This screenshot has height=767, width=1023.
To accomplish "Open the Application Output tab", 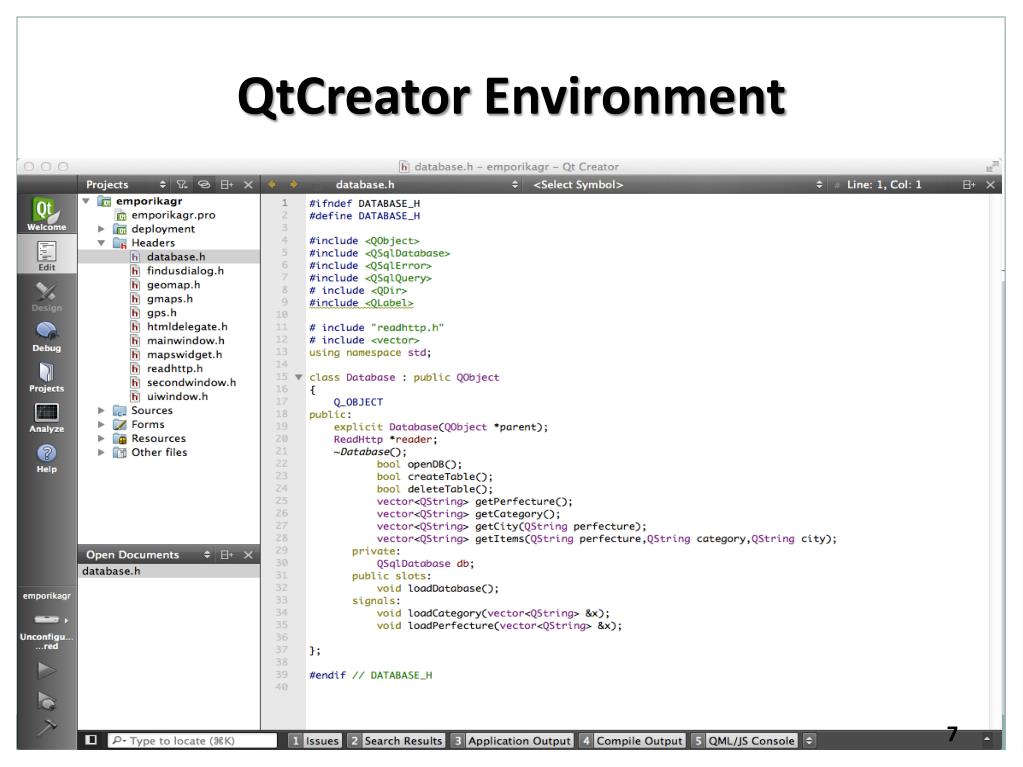I will (512, 741).
